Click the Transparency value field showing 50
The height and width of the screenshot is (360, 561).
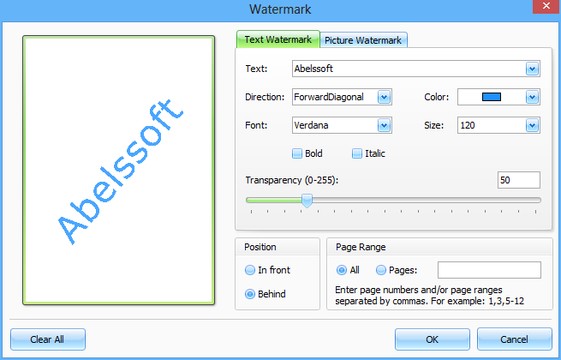click(519, 180)
